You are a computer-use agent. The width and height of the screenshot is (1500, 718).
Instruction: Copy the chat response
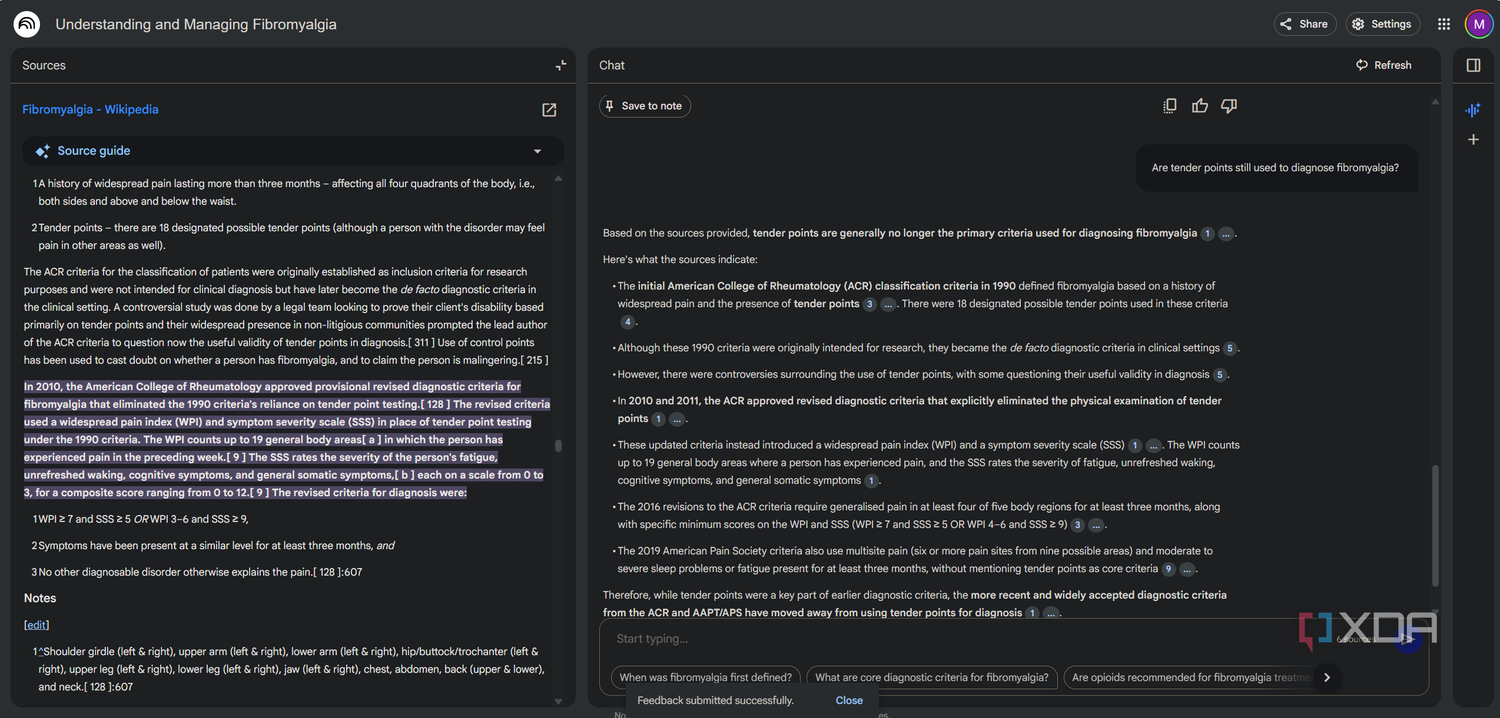coord(1170,106)
